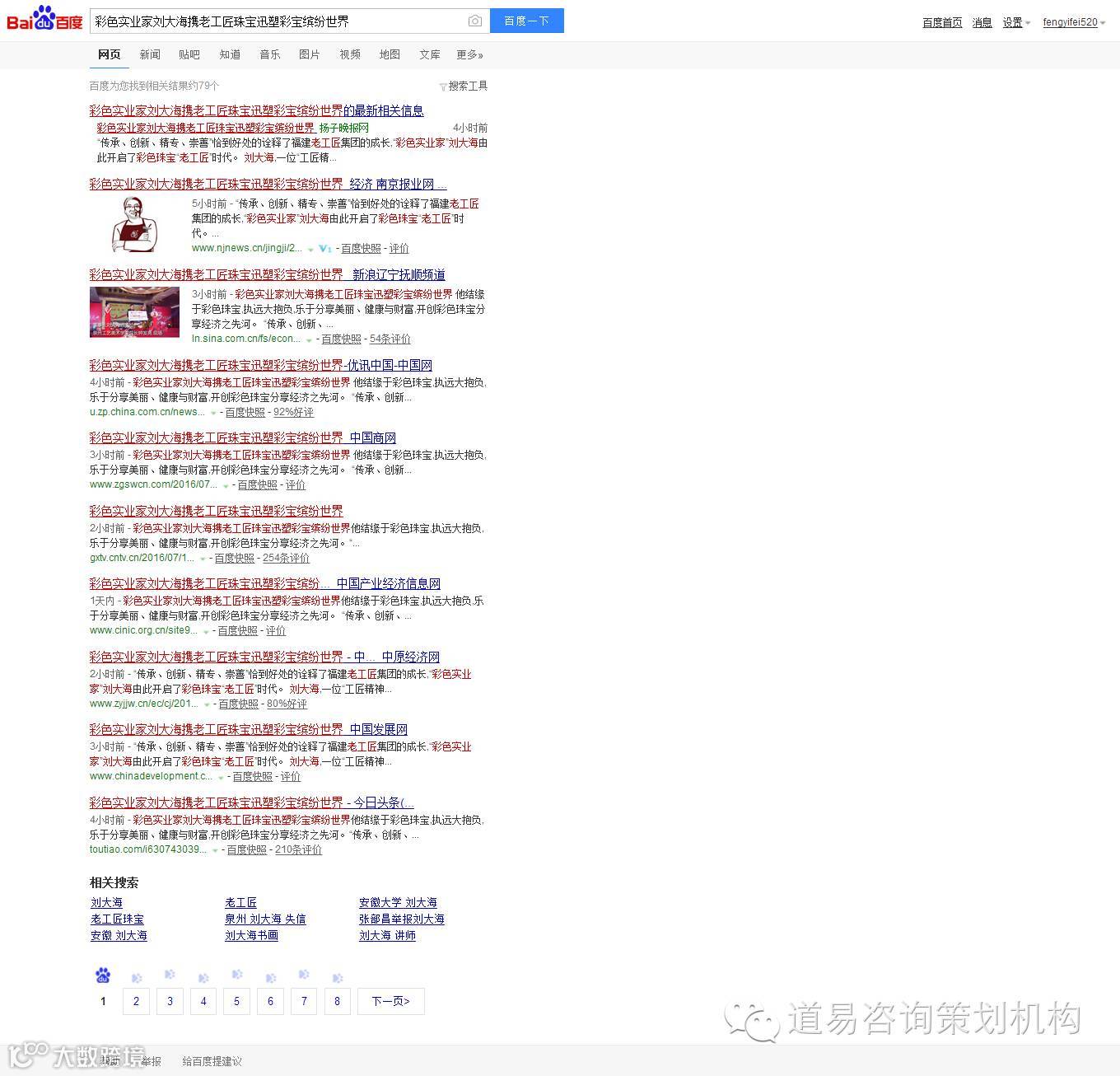Expand dropdown arrow beside toutiao.com URL
This screenshot has width=1120, height=1076.
[x=215, y=850]
